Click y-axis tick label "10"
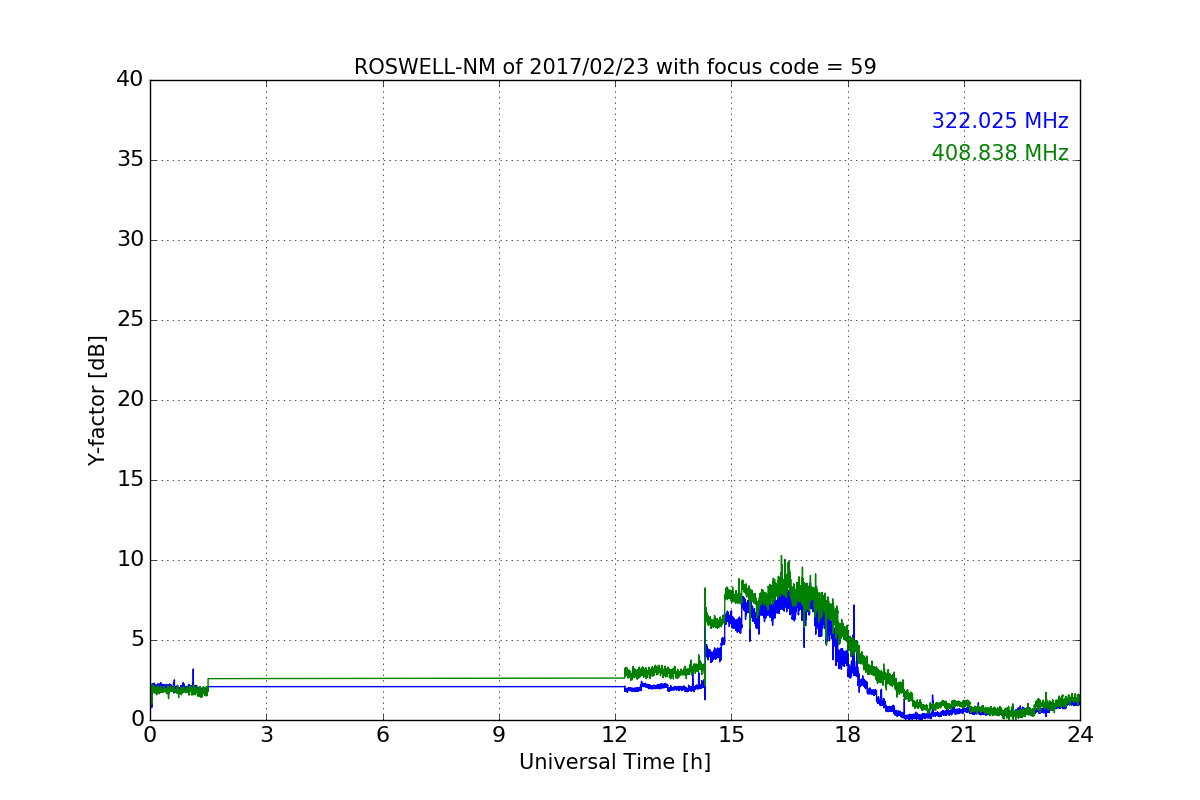 coord(130,560)
